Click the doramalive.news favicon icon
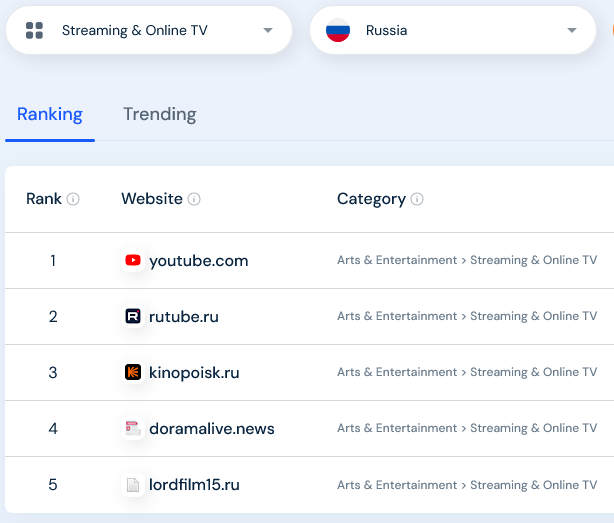The image size is (614, 523). tap(133, 428)
